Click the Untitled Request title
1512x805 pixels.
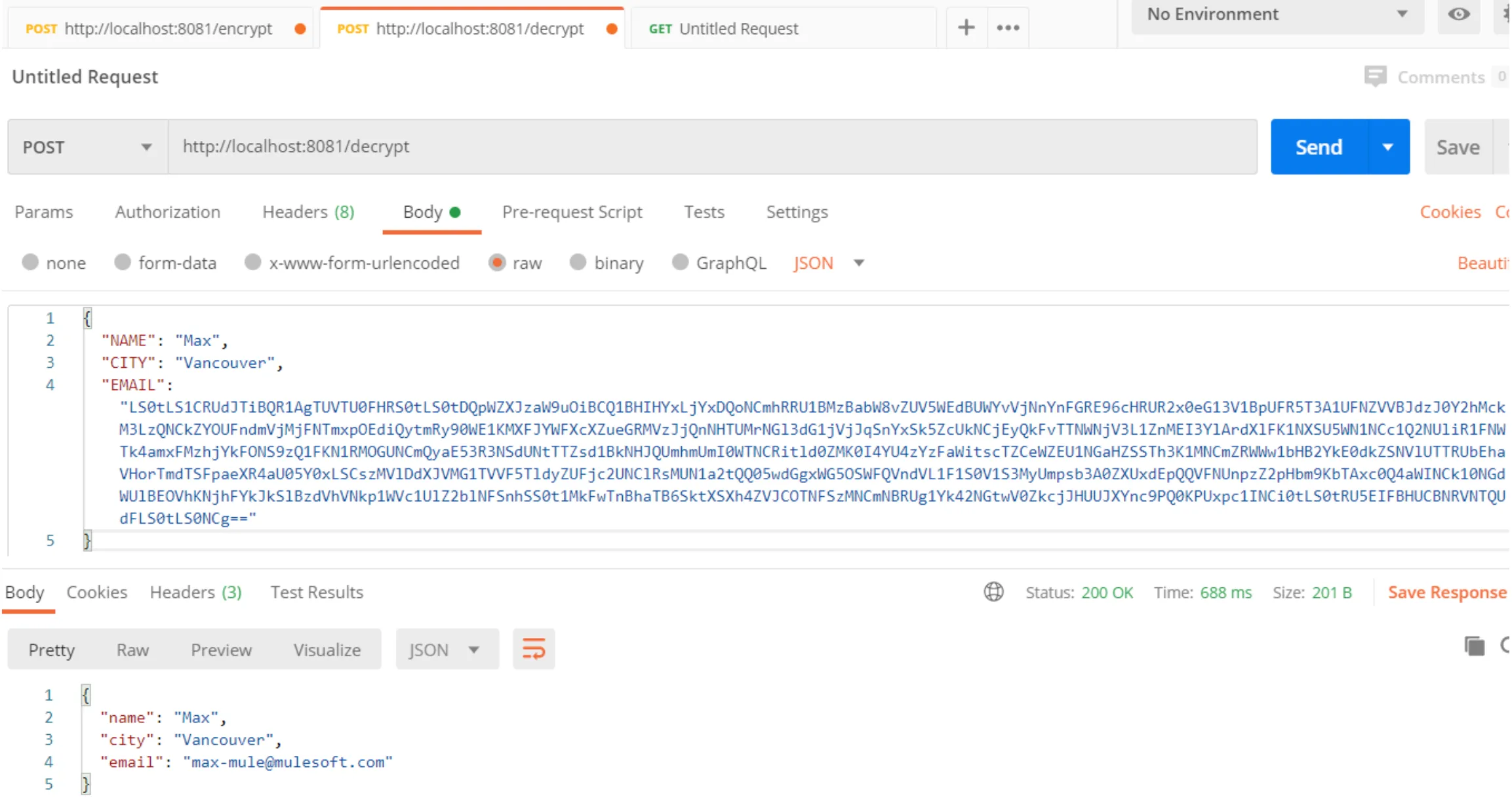click(x=85, y=77)
